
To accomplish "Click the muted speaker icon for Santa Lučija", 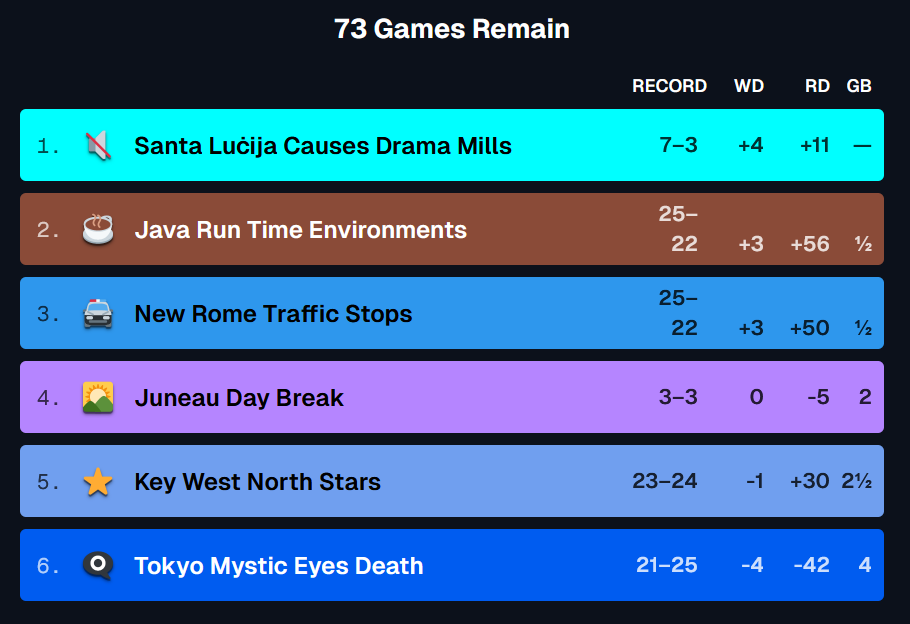I will point(98,145).
